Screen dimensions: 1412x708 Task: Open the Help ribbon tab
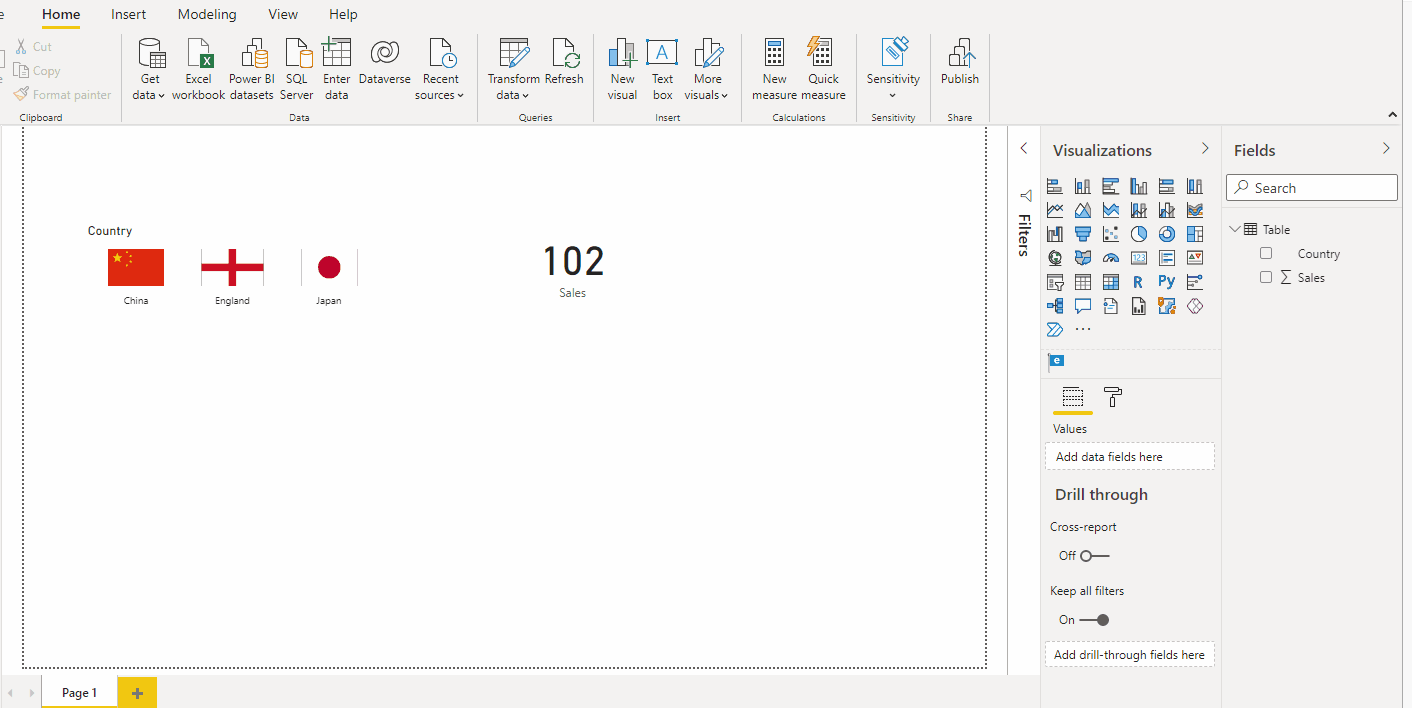click(343, 15)
